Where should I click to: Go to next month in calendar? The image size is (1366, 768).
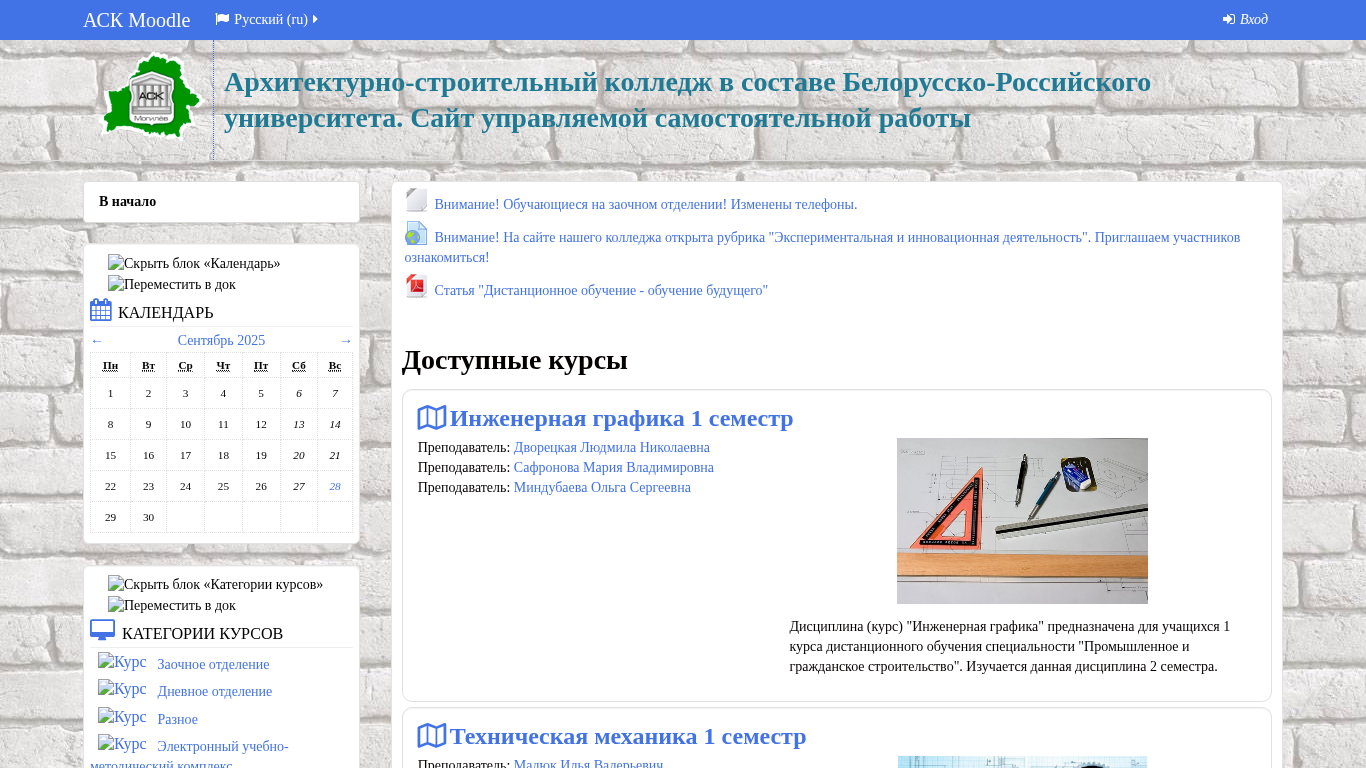(x=346, y=341)
